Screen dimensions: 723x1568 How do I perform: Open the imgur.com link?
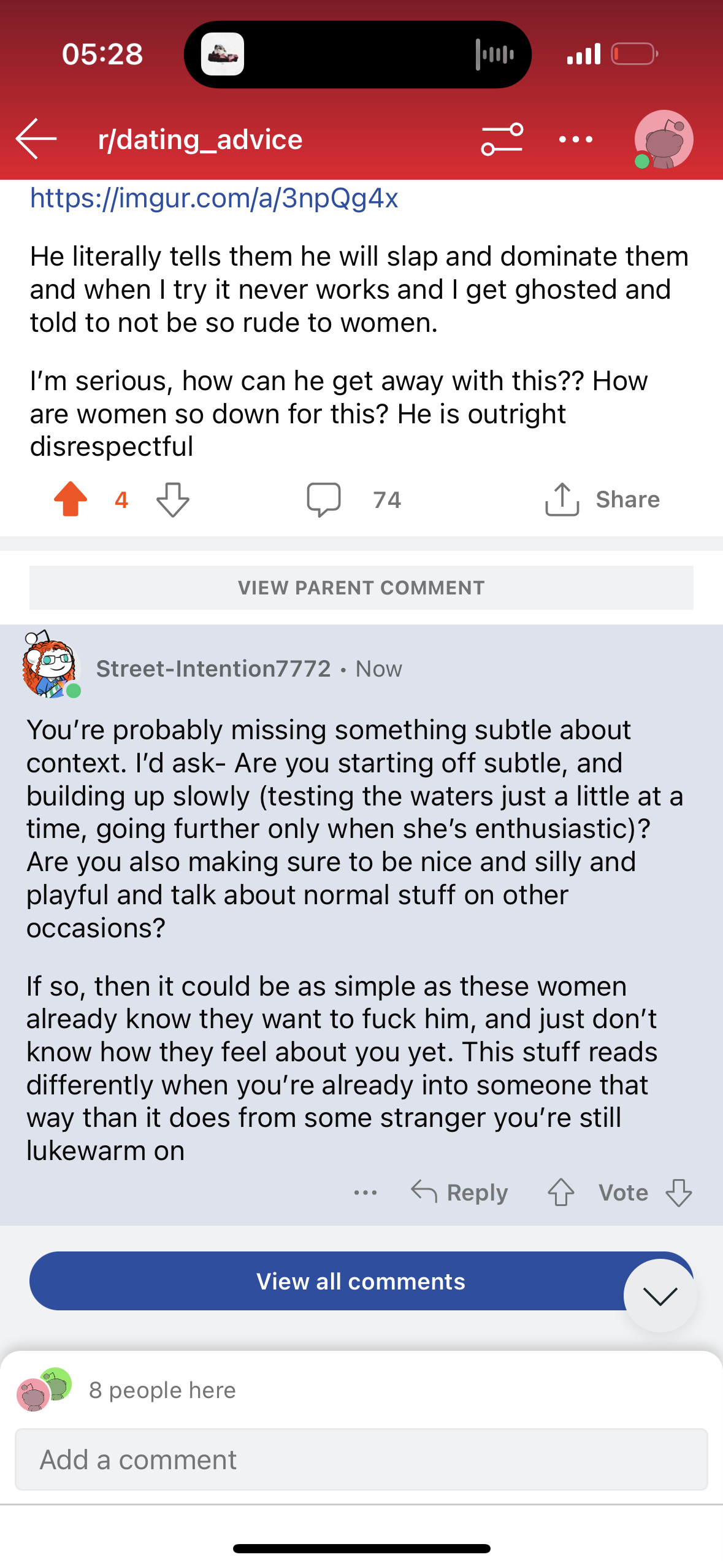coord(214,199)
